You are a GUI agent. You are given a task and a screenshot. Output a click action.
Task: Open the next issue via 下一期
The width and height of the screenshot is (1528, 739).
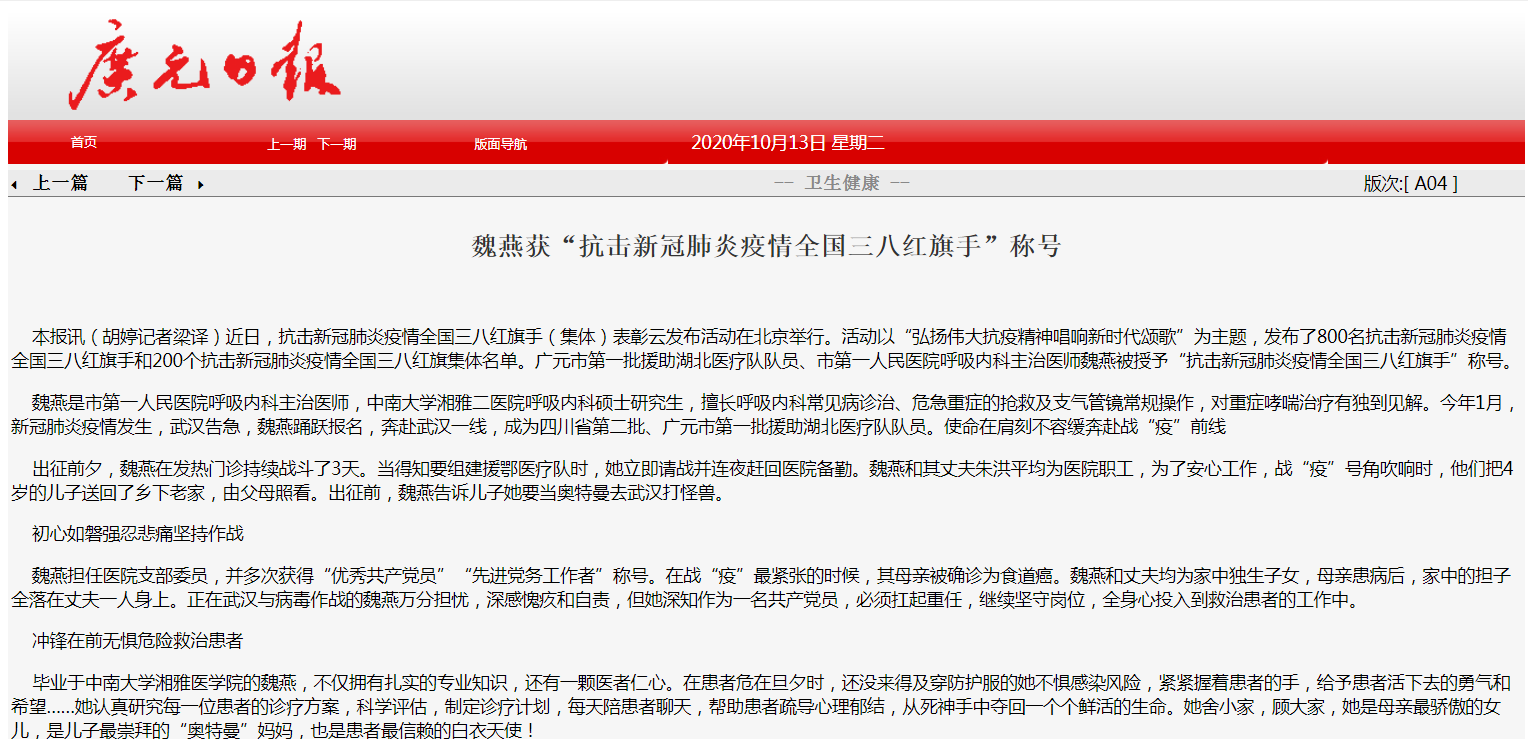click(337, 144)
